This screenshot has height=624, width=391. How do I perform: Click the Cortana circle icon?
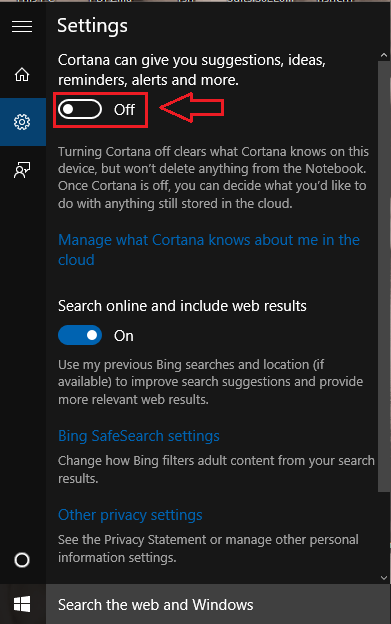(x=22, y=560)
